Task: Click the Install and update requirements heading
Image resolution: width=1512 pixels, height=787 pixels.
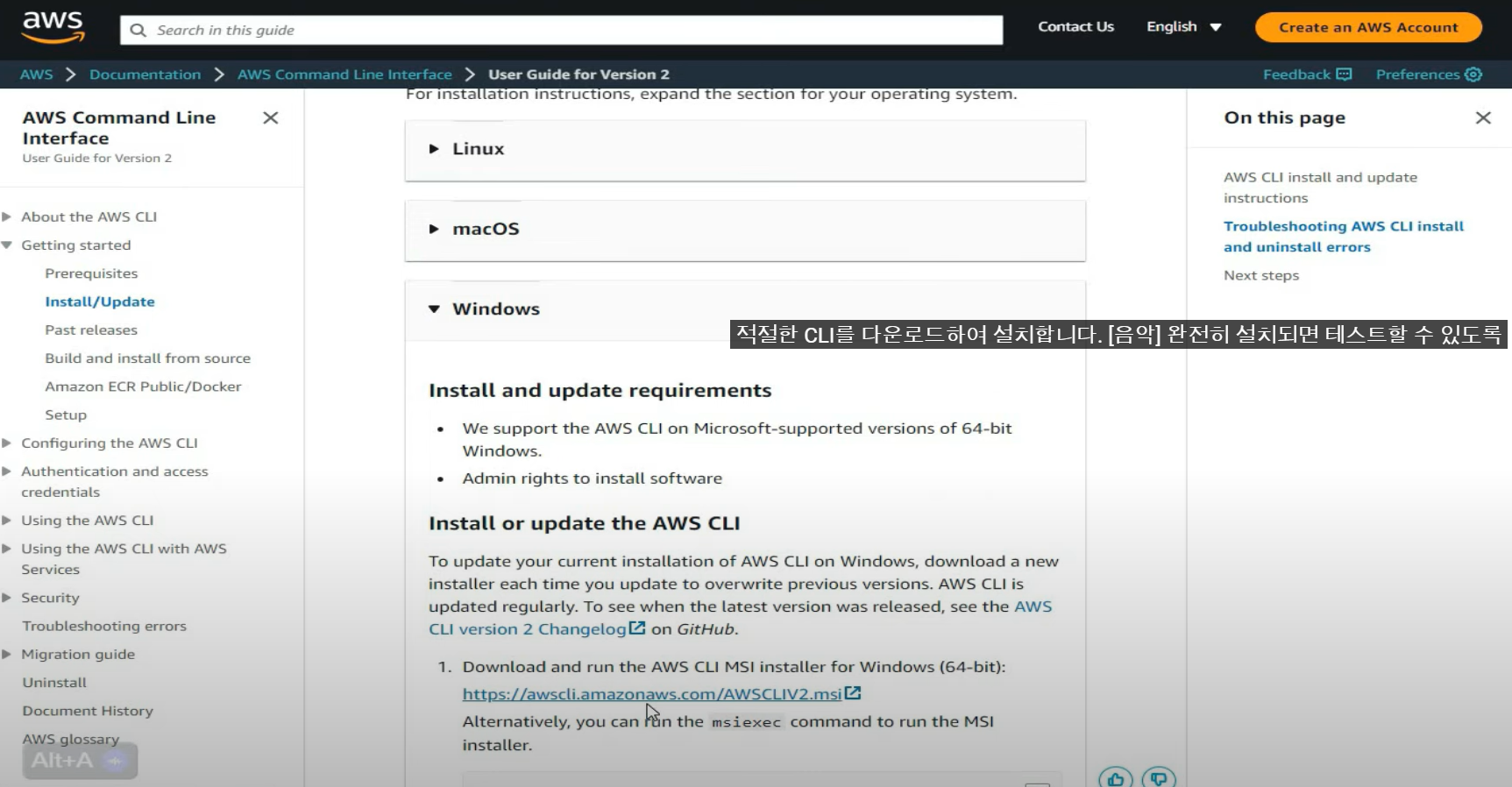Action: click(600, 391)
